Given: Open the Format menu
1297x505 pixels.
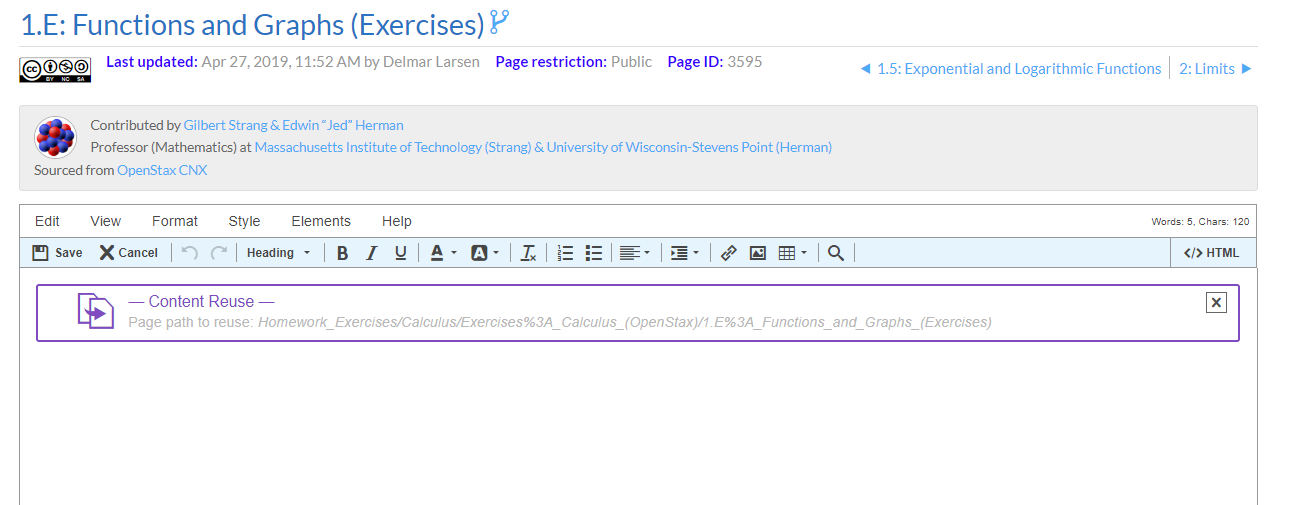Looking at the screenshot, I should (175, 221).
